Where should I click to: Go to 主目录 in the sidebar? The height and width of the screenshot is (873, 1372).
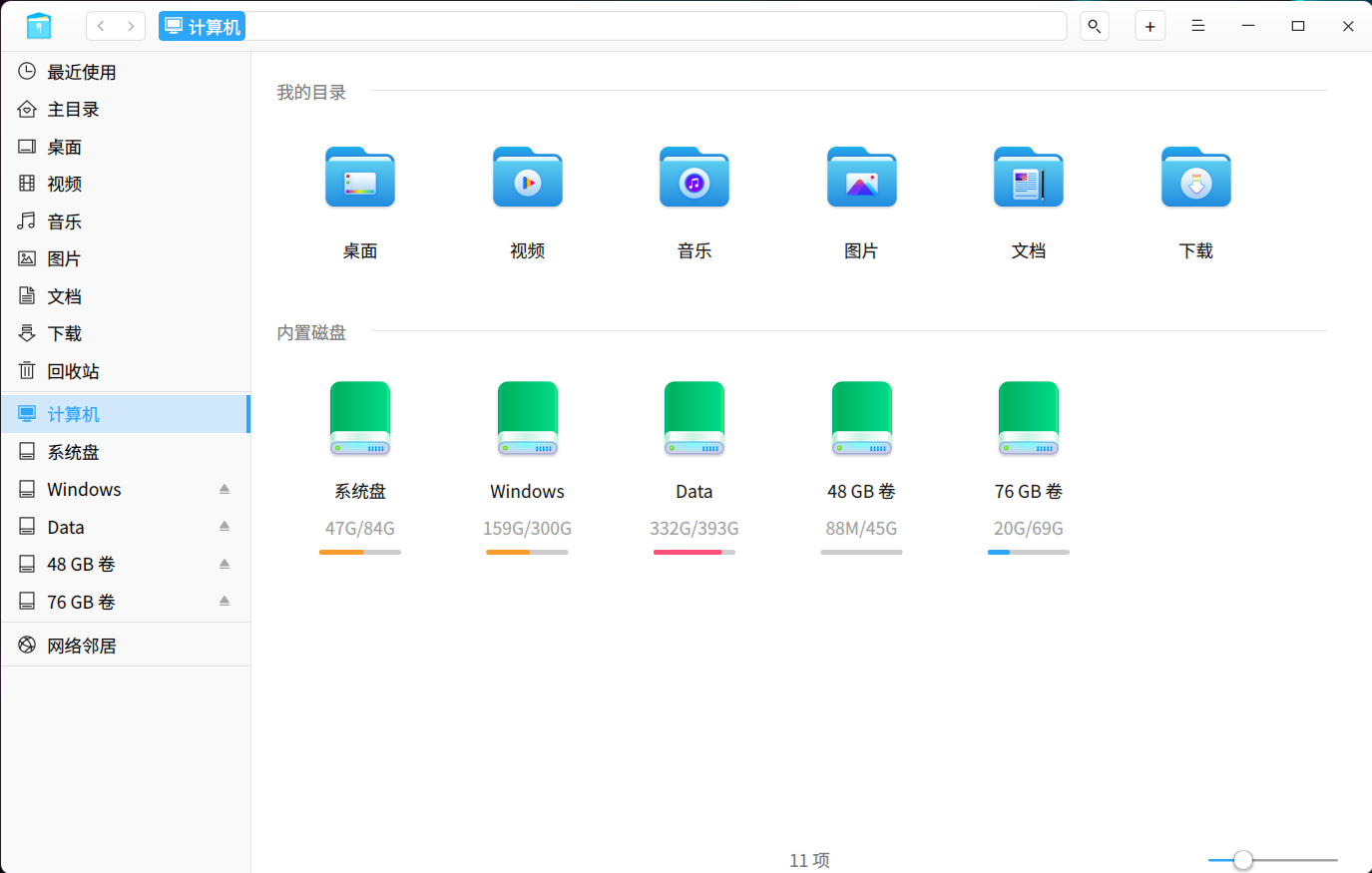tap(125, 109)
